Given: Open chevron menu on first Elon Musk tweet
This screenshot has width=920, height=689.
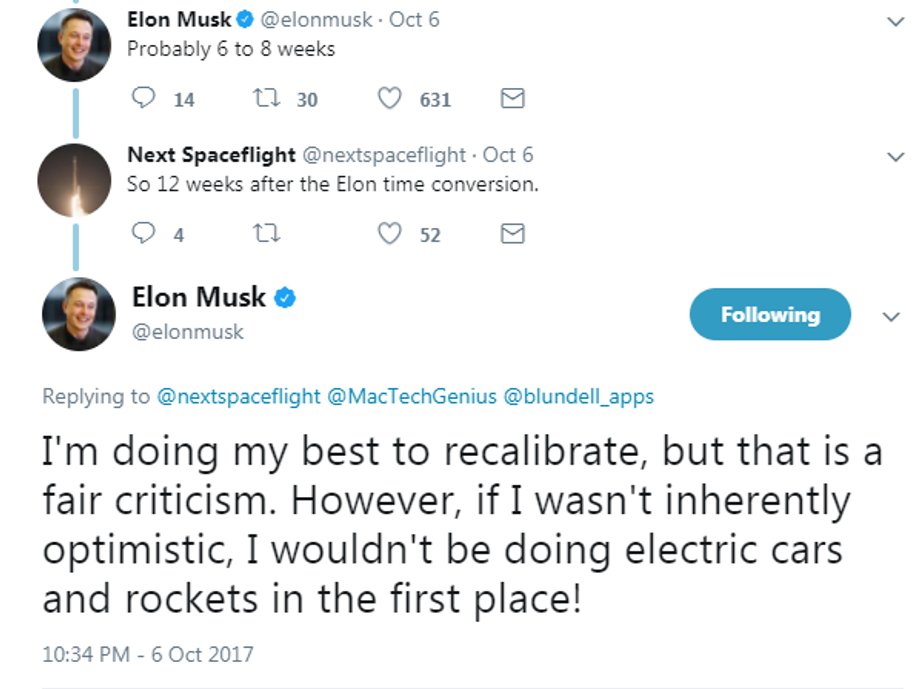Looking at the screenshot, I should pyautogui.click(x=895, y=22).
